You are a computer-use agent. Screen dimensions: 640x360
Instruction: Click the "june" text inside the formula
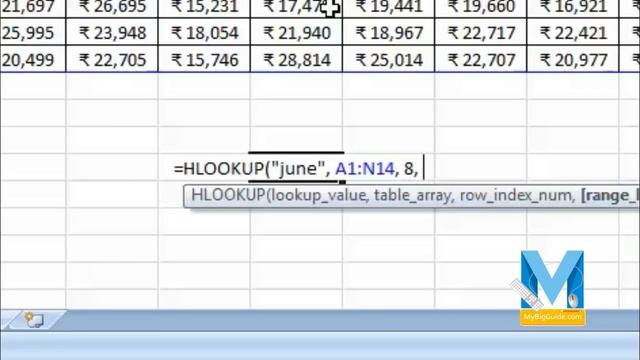[298, 169]
